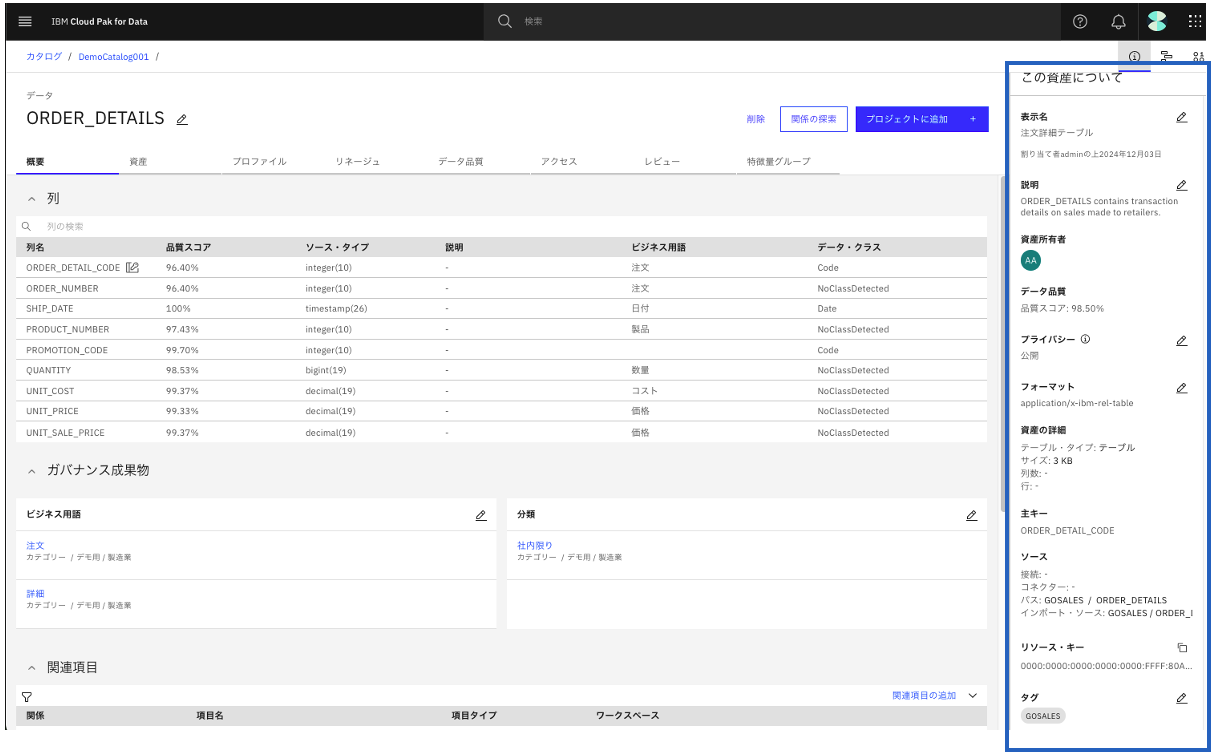Open the hamburger navigation menu
1220x755 pixels.
pos(25,21)
